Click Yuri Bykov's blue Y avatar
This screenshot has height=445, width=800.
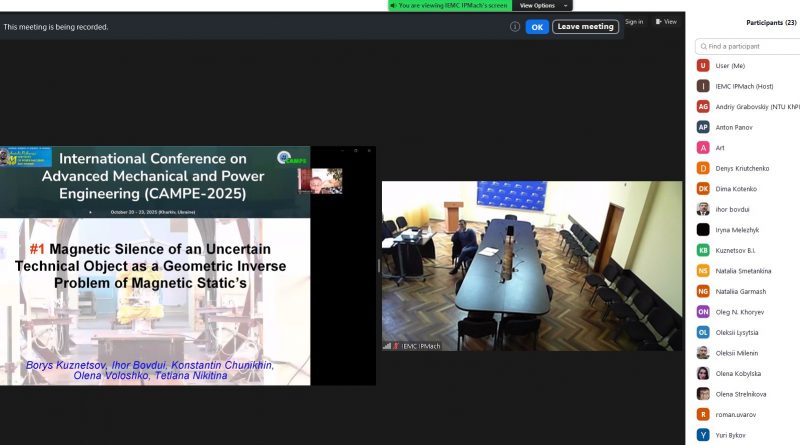click(703, 434)
